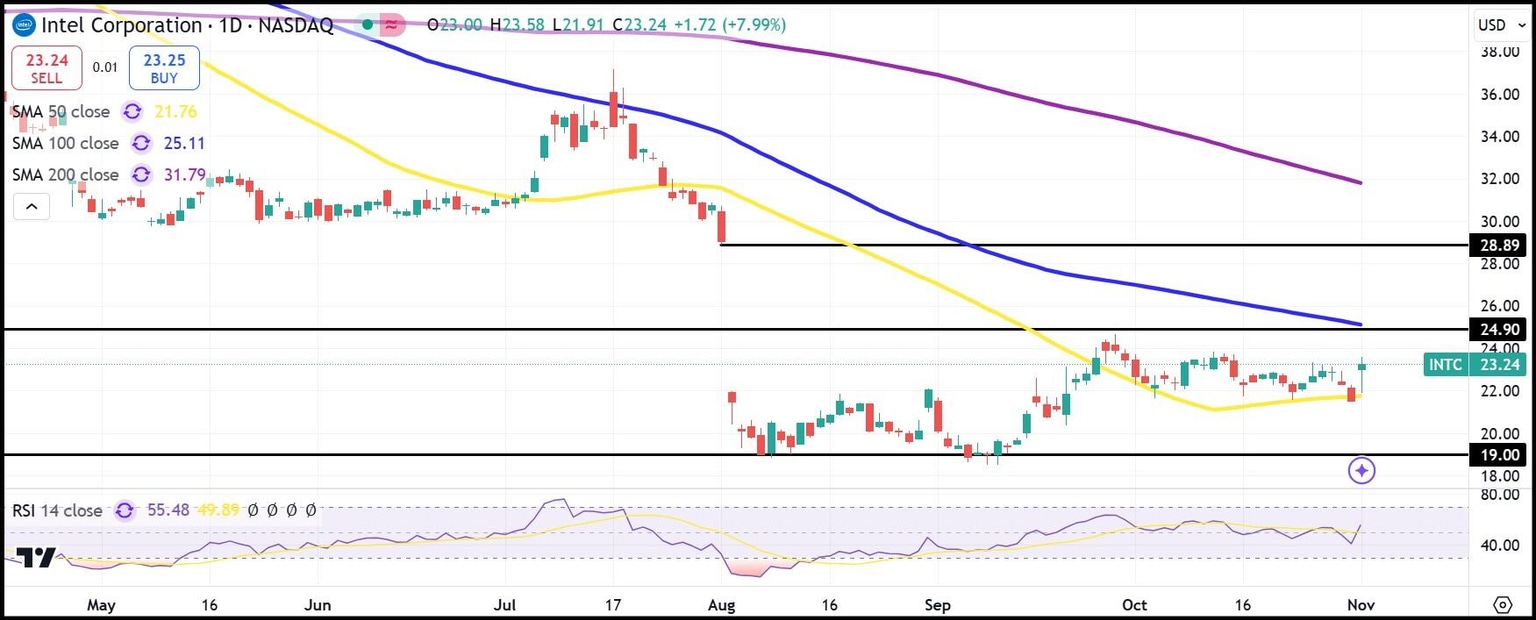Click the pink approximate-data indicator icon
This screenshot has width=1536, height=620.
coord(391,25)
